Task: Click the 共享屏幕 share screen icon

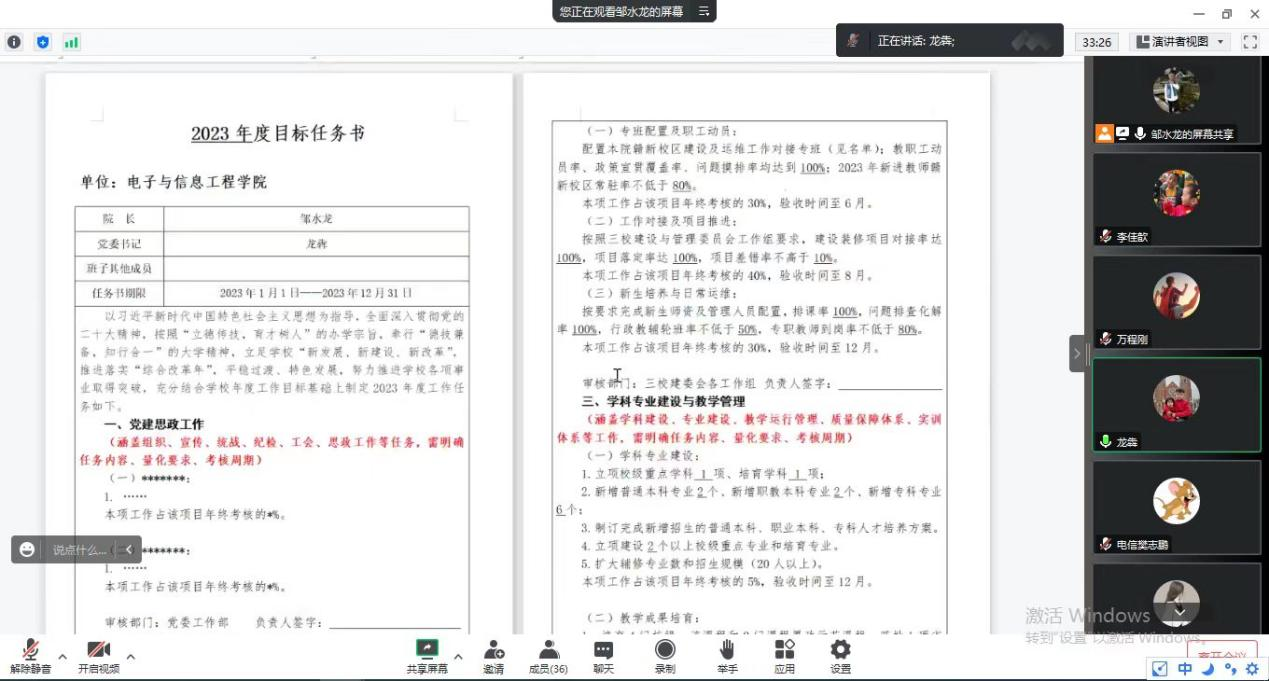Action: [x=427, y=655]
